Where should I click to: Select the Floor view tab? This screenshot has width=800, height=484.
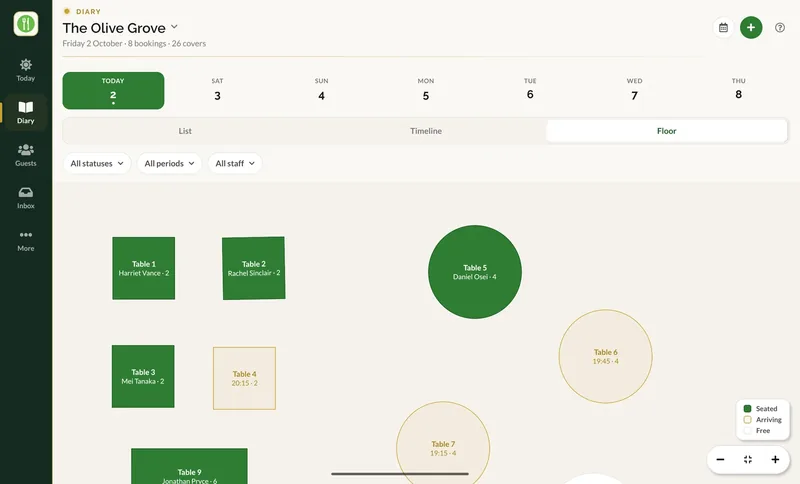666,131
